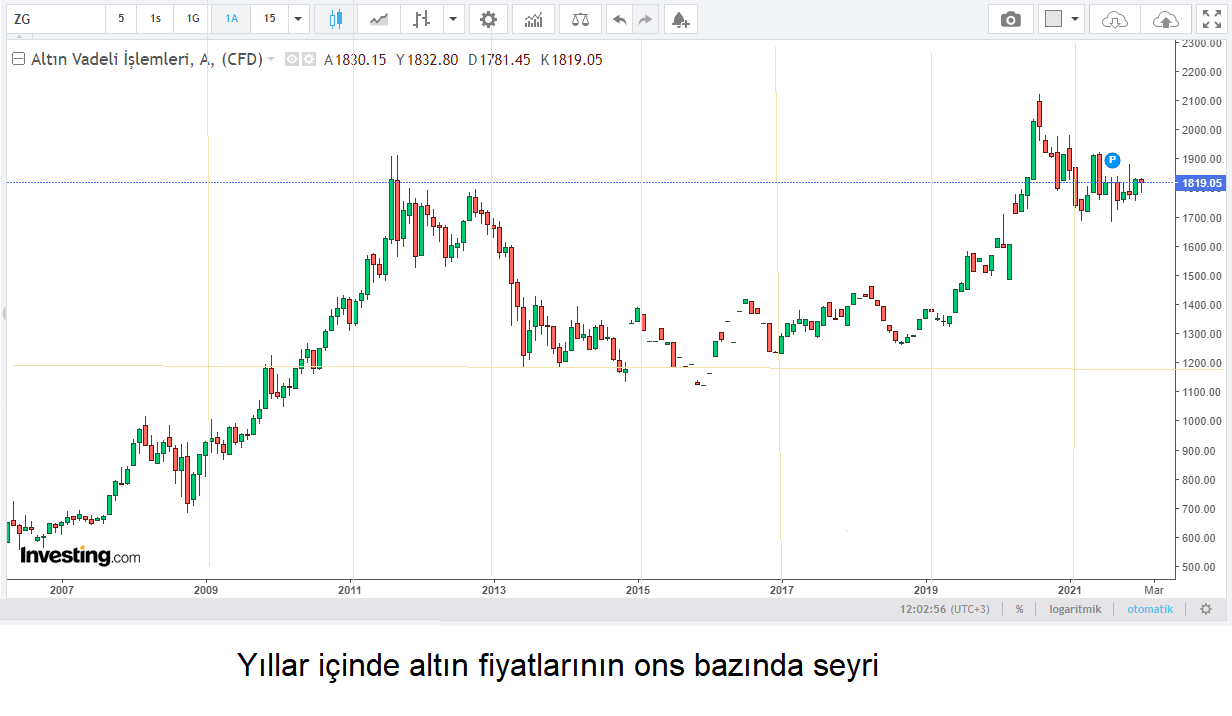Save chart to cloud with upload icon
The height and width of the screenshot is (716, 1232).
[x=1163, y=18]
